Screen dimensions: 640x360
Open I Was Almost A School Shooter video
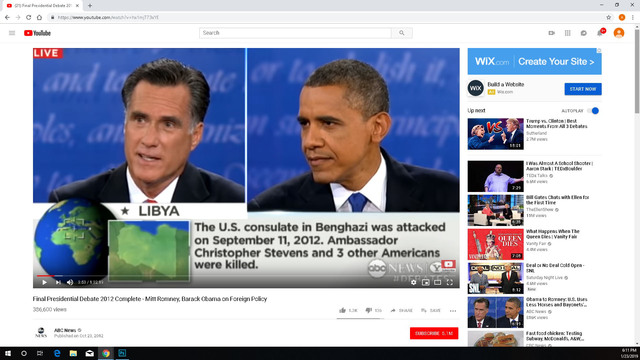(496, 176)
